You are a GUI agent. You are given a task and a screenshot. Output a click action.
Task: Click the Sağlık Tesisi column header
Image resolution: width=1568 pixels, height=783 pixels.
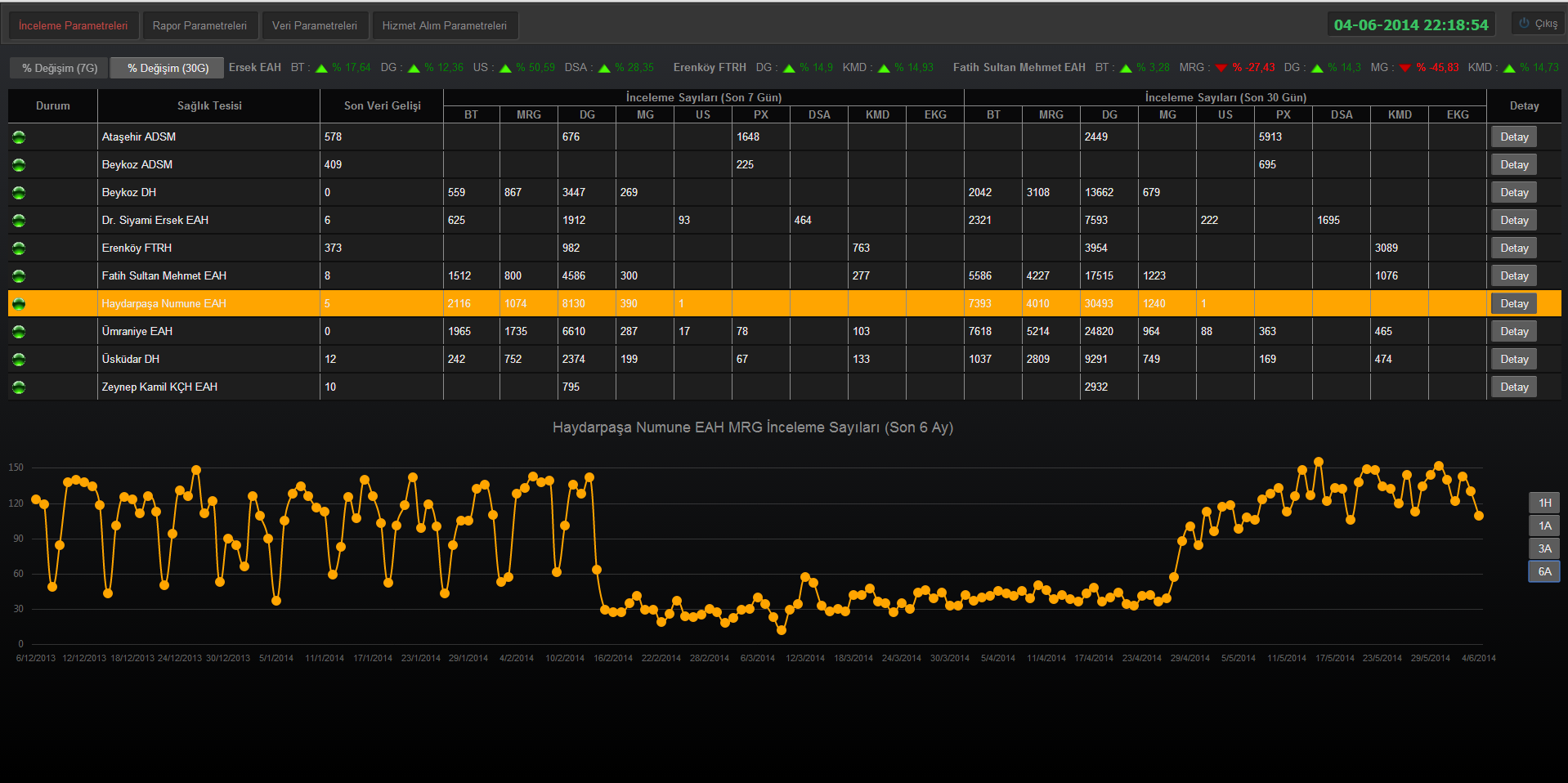coord(209,105)
